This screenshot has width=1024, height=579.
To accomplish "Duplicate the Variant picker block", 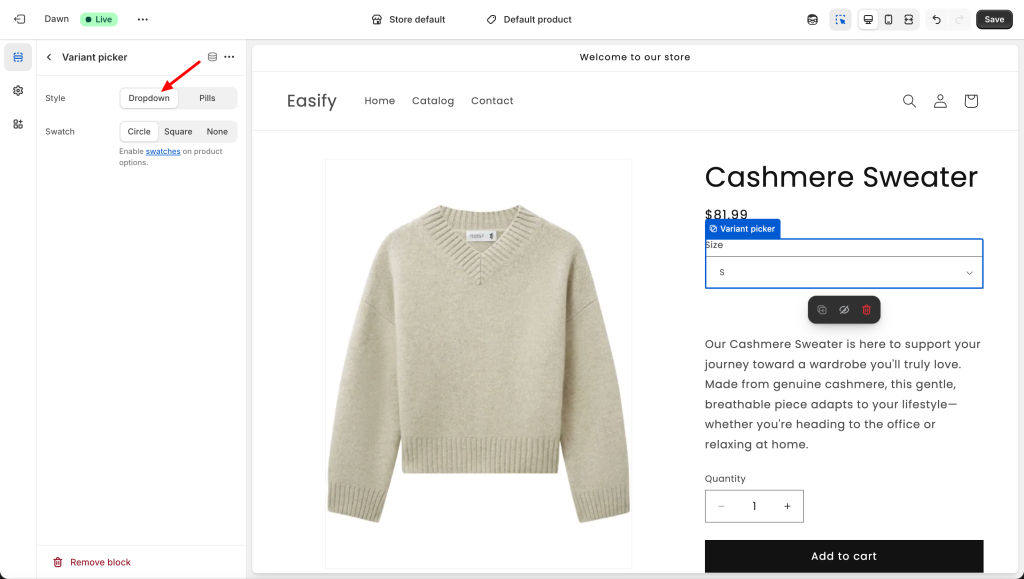I will click(822, 310).
